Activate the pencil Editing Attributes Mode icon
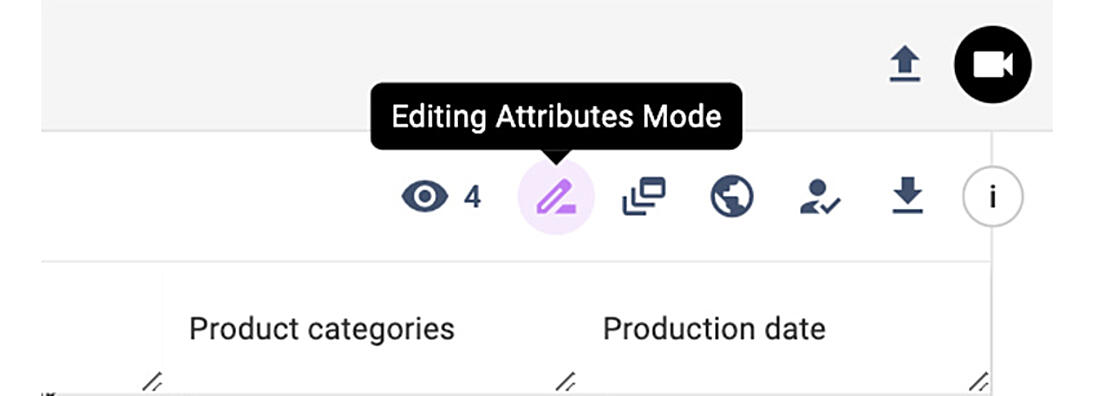Screen dimensions: 1120x396 point(556,197)
